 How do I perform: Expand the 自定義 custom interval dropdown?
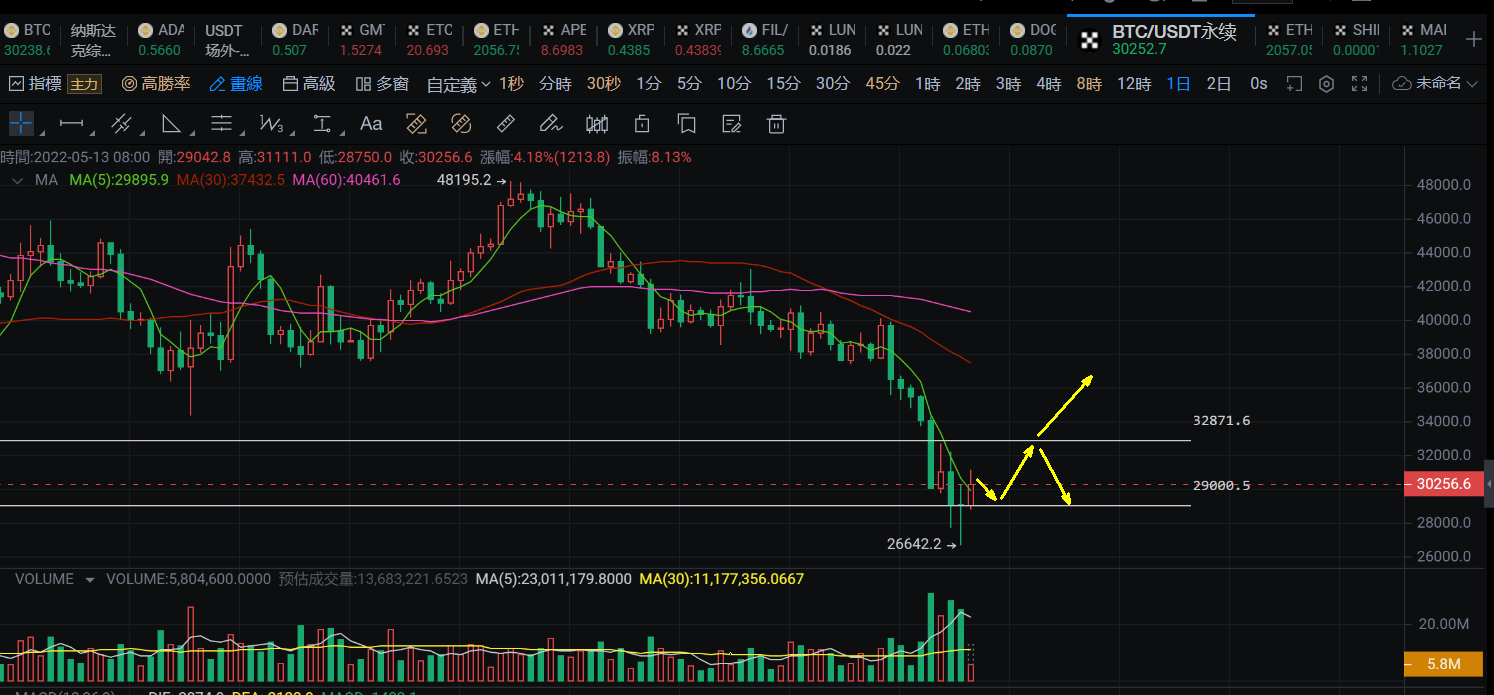[458, 85]
